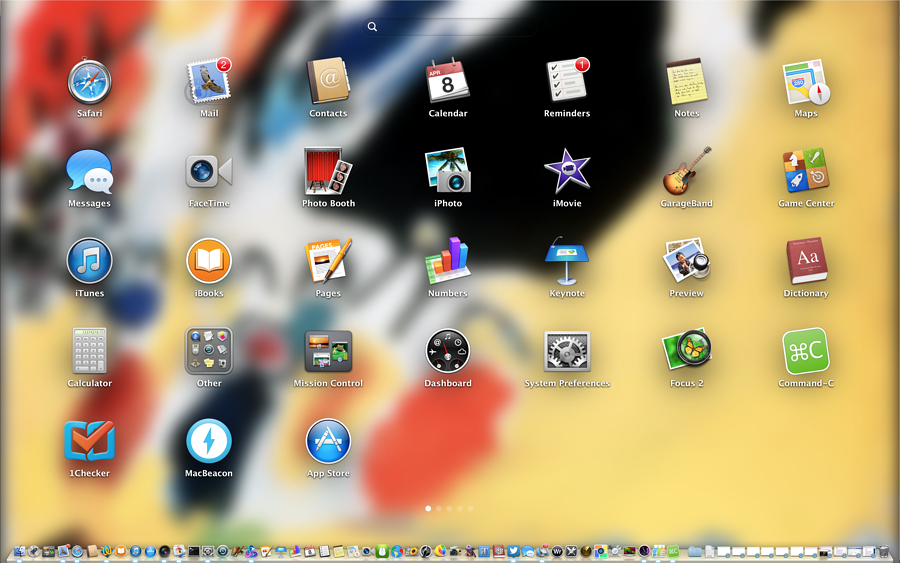
Task: Open System Preferences
Action: pyautogui.click(x=567, y=351)
